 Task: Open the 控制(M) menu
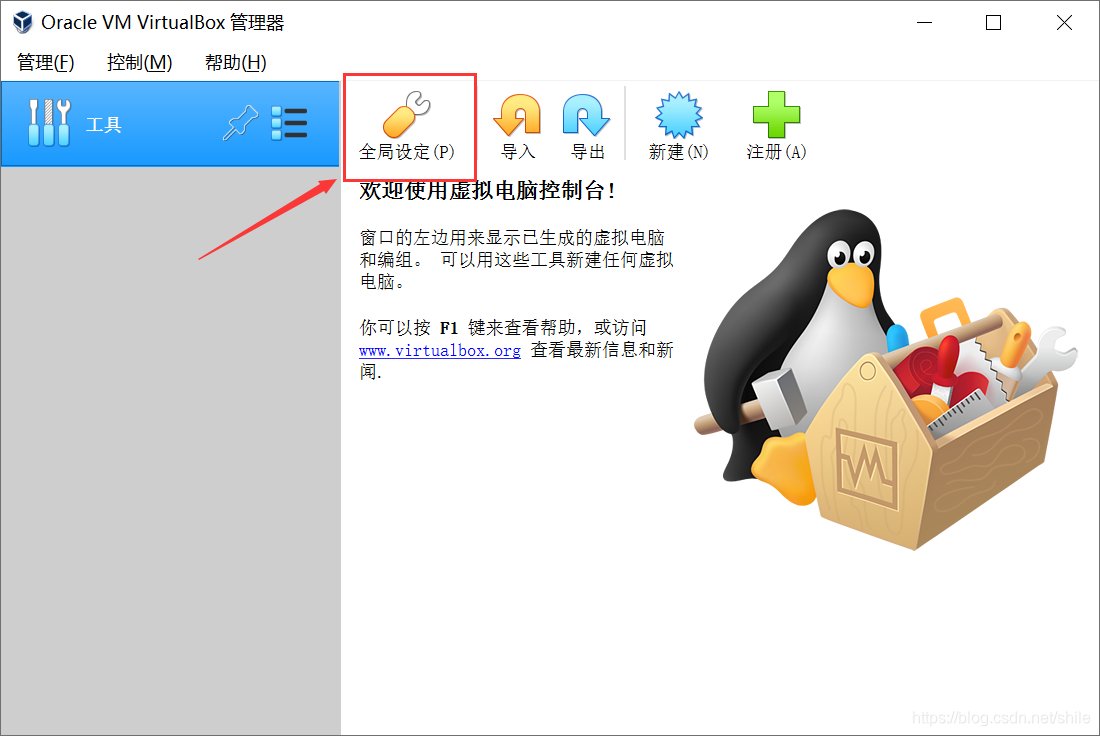coord(139,62)
